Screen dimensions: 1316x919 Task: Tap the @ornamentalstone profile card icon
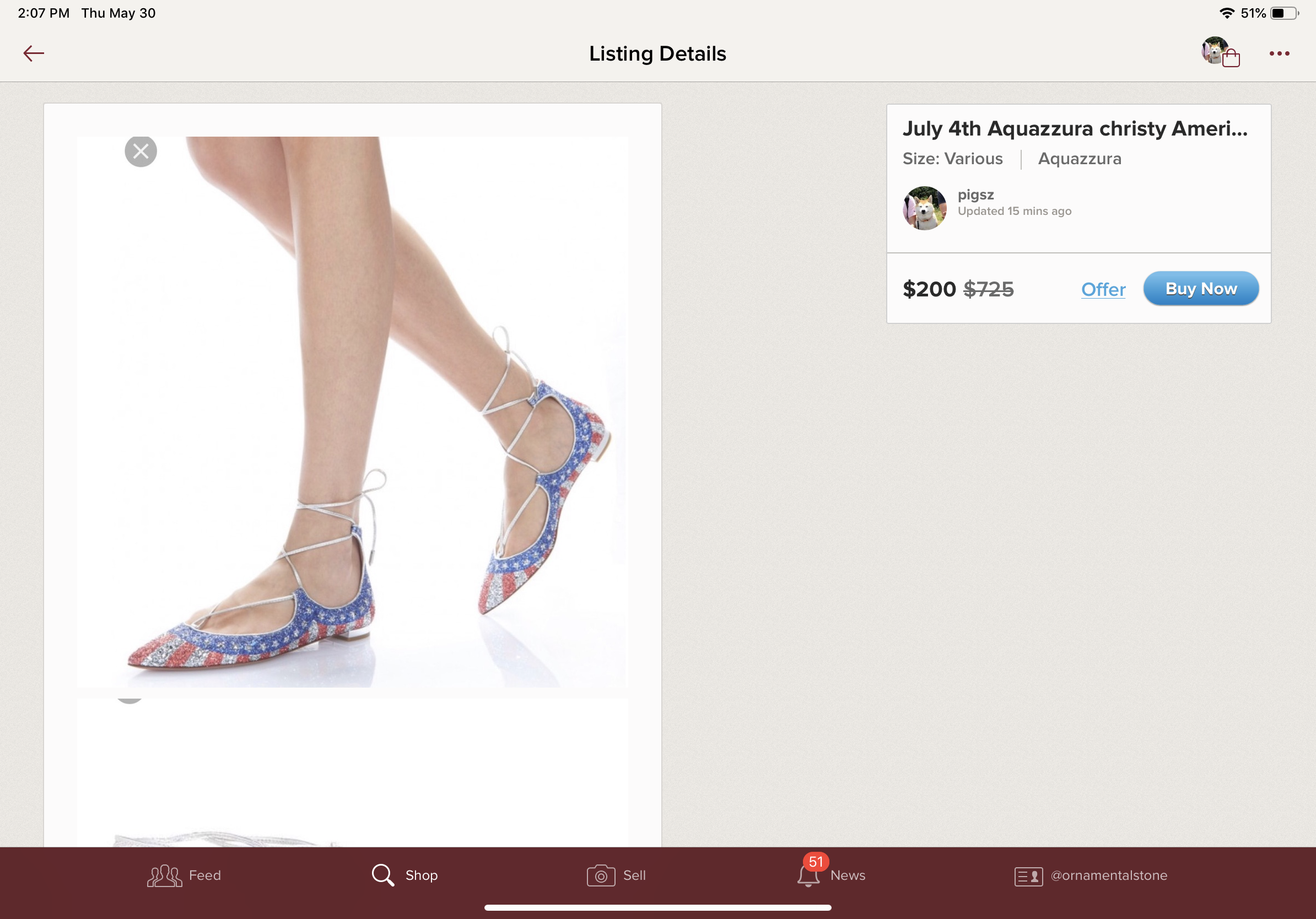tap(1028, 875)
